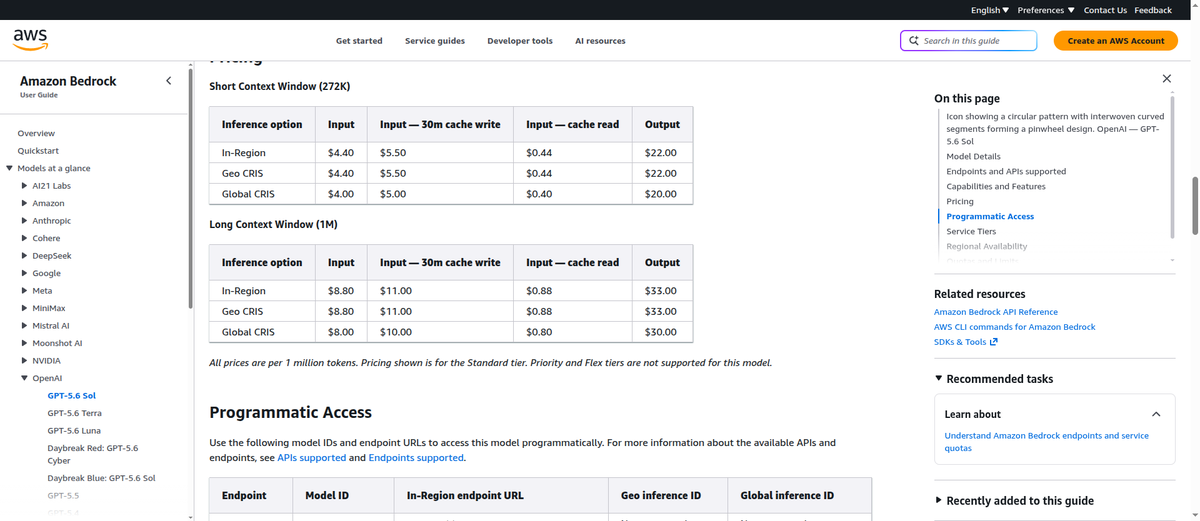Go to Overview in sidebar
This screenshot has width=1200, height=521.
point(36,133)
